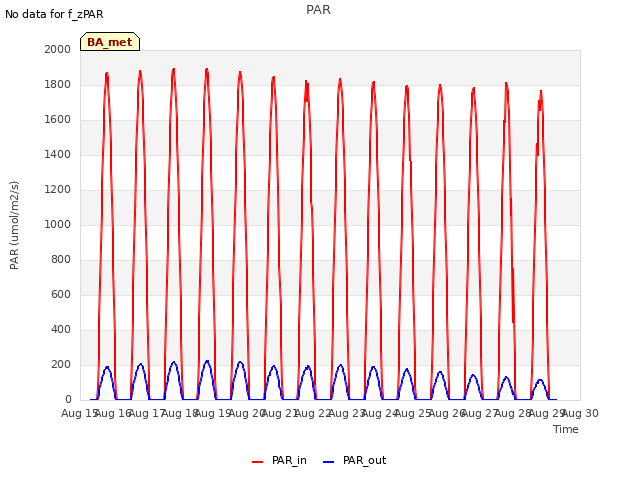The image size is (640, 480).
Task: Toggle the PAR_in legend entry
Action: (279, 460)
